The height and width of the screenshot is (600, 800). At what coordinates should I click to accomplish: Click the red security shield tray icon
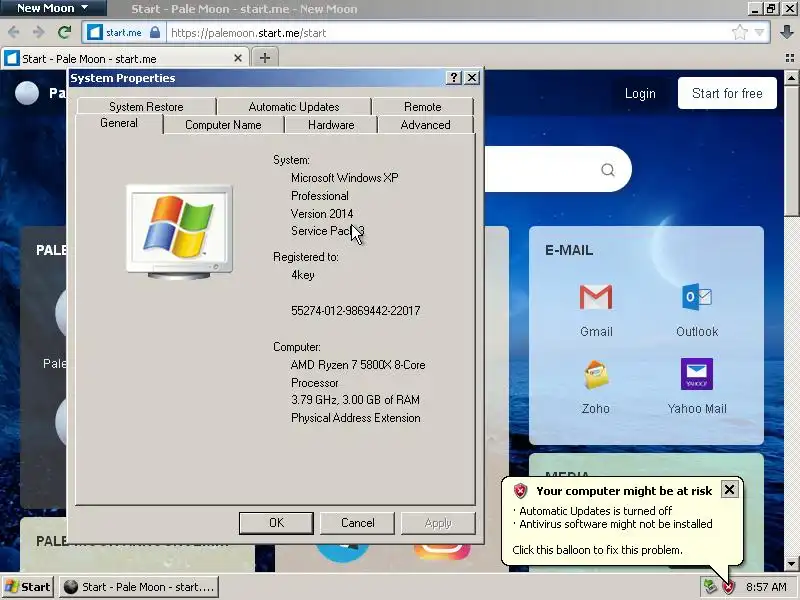coord(729,587)
